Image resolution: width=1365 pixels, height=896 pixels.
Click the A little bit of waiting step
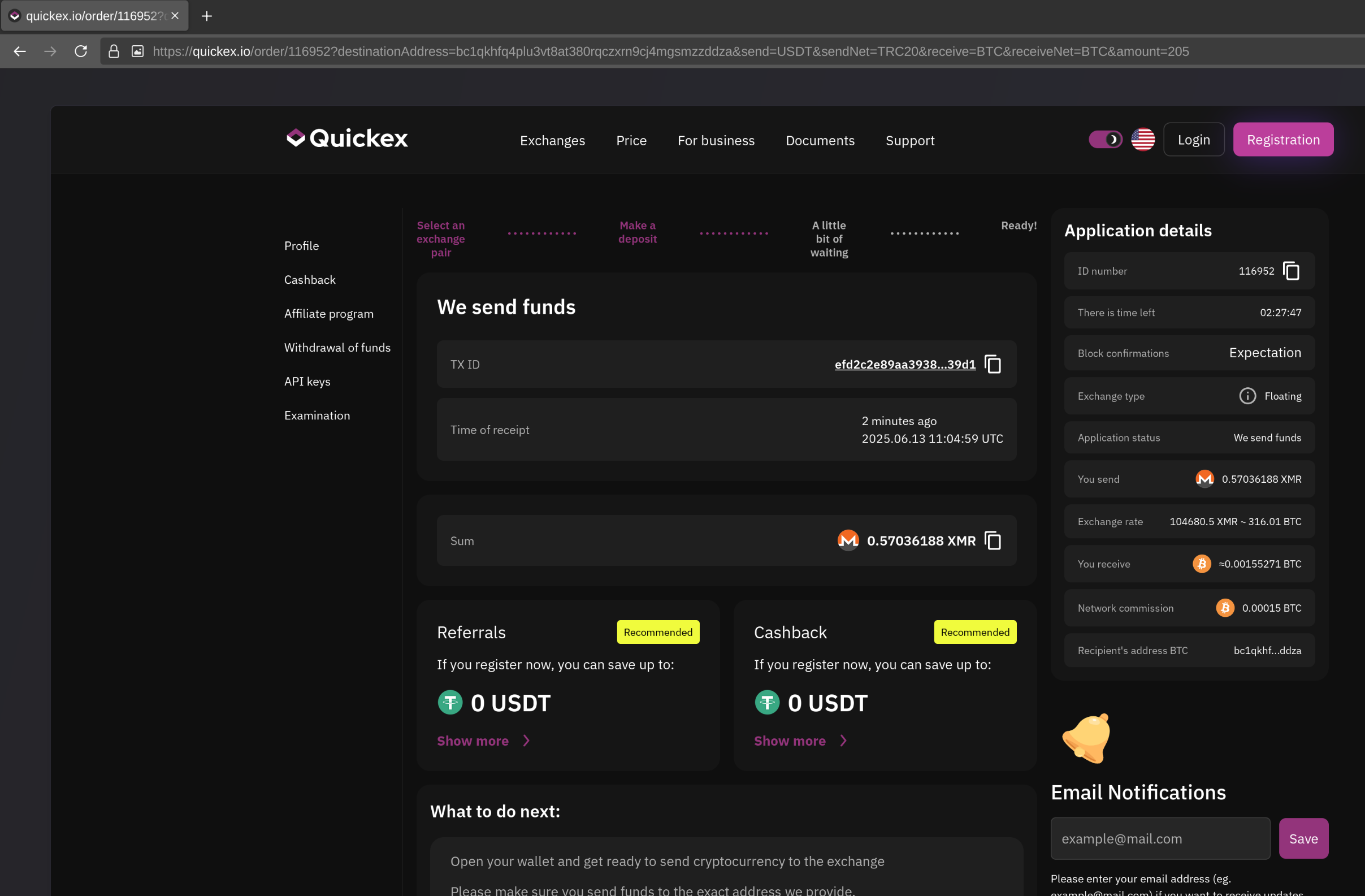coord(829,239)
